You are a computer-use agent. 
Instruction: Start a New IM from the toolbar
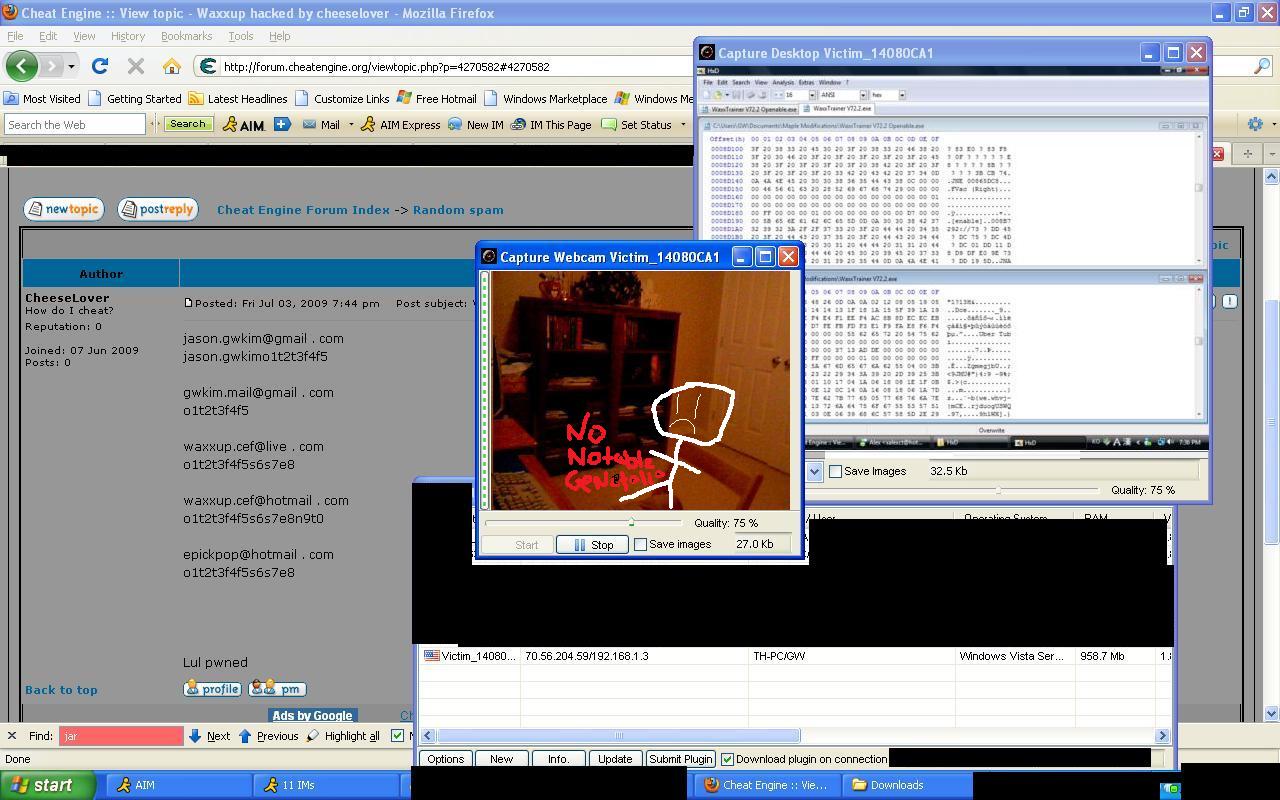click(x=475, y=125)
